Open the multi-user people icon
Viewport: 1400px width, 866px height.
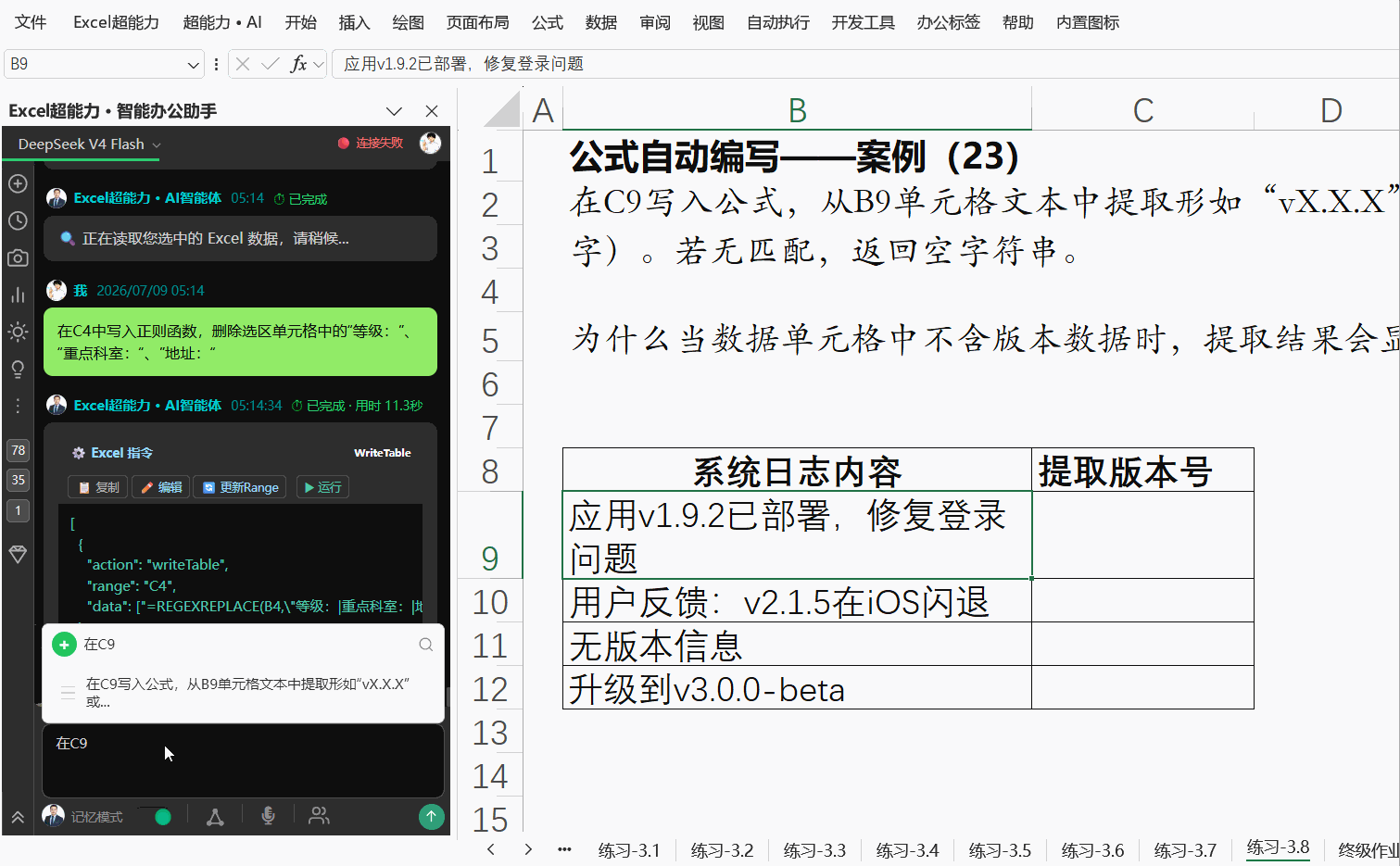319,815
